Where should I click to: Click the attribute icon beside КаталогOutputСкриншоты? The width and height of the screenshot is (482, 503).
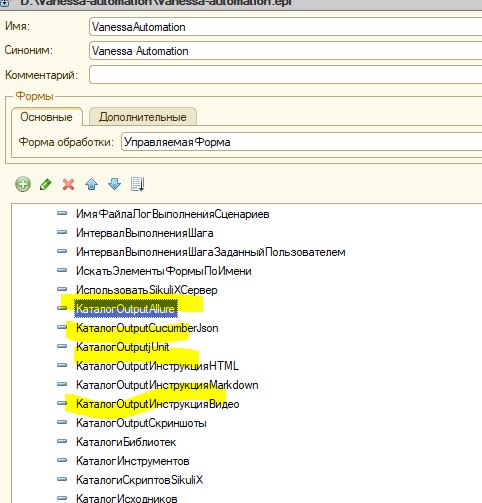point(62,422)
